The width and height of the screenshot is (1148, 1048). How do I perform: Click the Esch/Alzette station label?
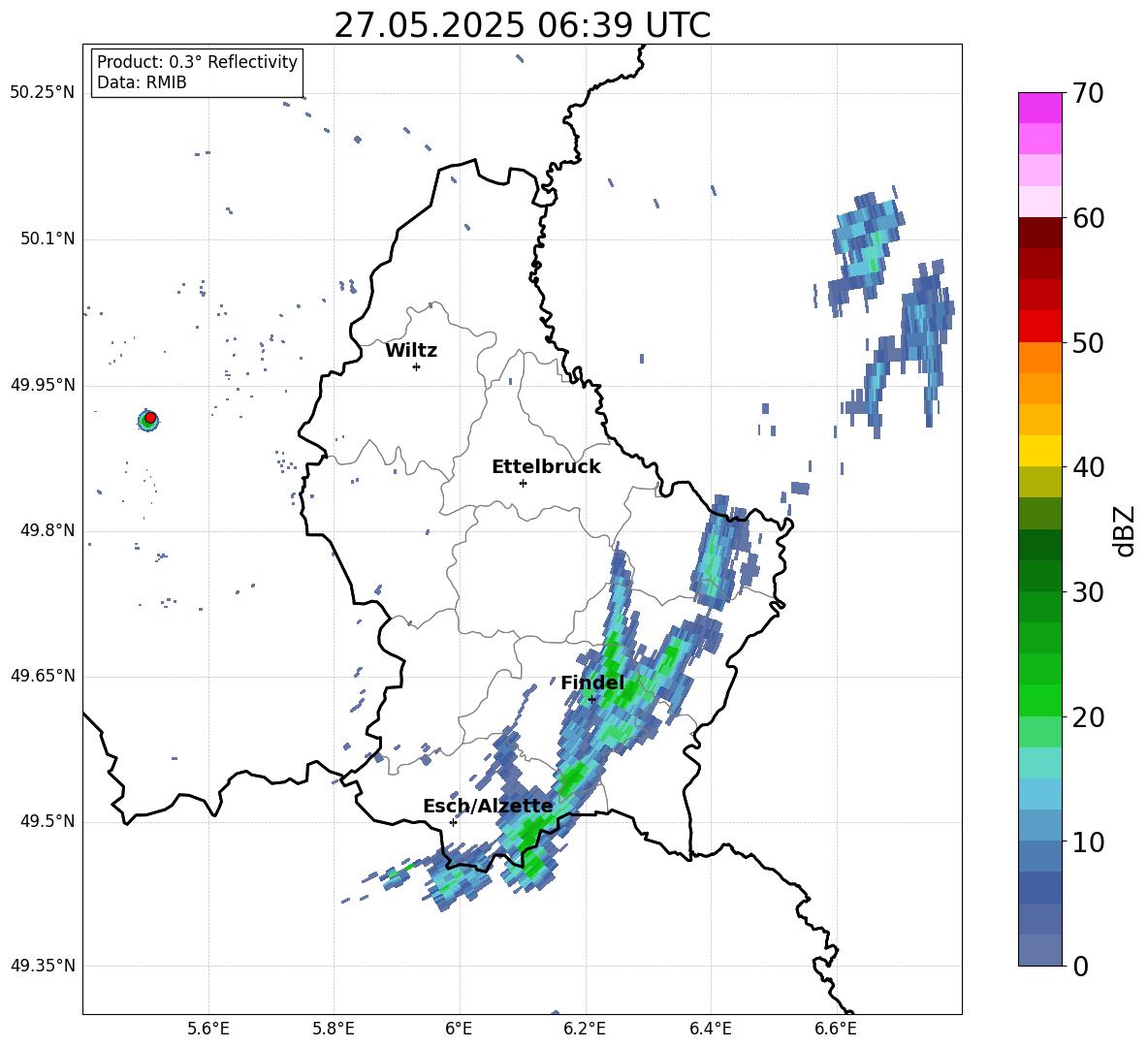click(488, 806)
